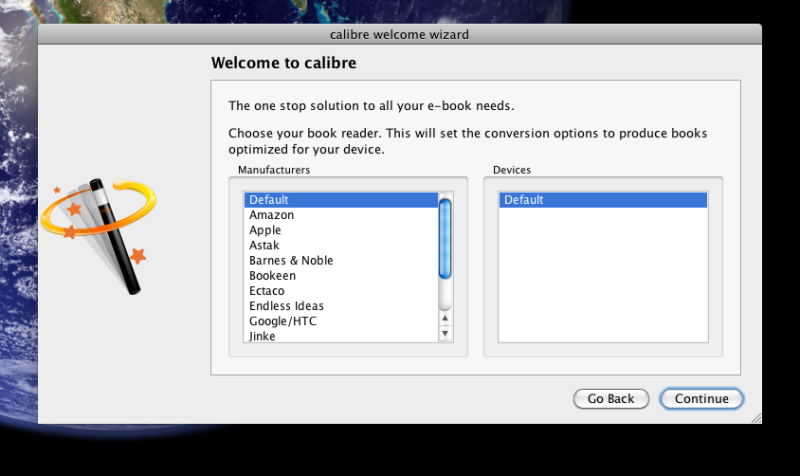Viewport: 800px width, 476px height.
Task: Click the calibre magic wand wizard icon
Action: pyautogui.click(x=98, y=234)
